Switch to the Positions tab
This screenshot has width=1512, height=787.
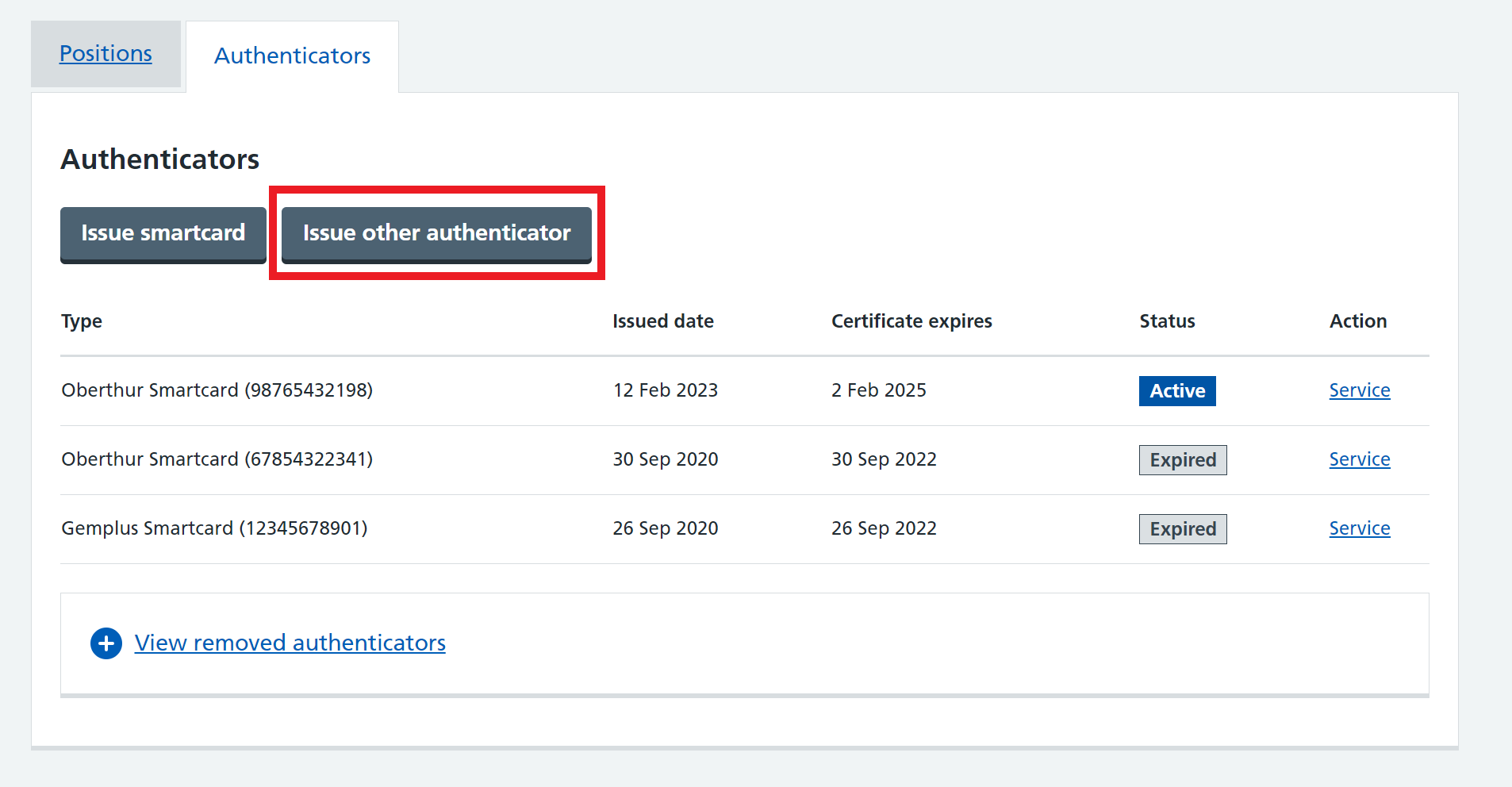[106, 54]
